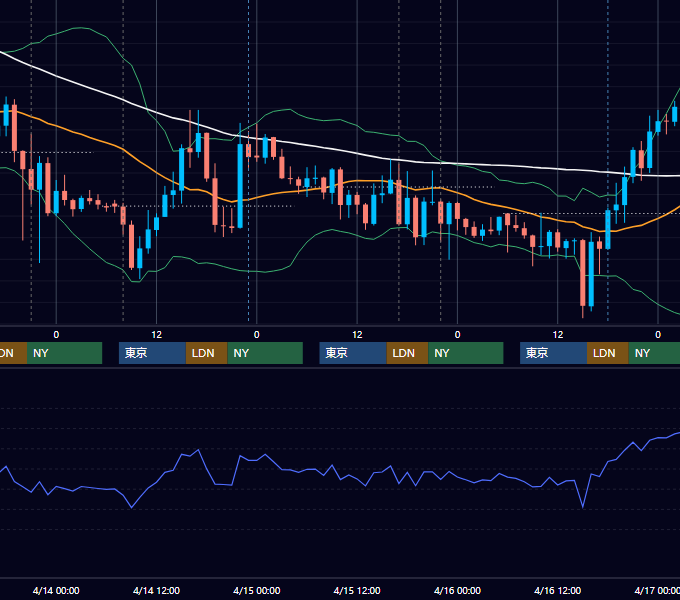Click hour label 12 above 4/15 12:00
This screenshot has height=600, width=680.
tap(357, 335)
